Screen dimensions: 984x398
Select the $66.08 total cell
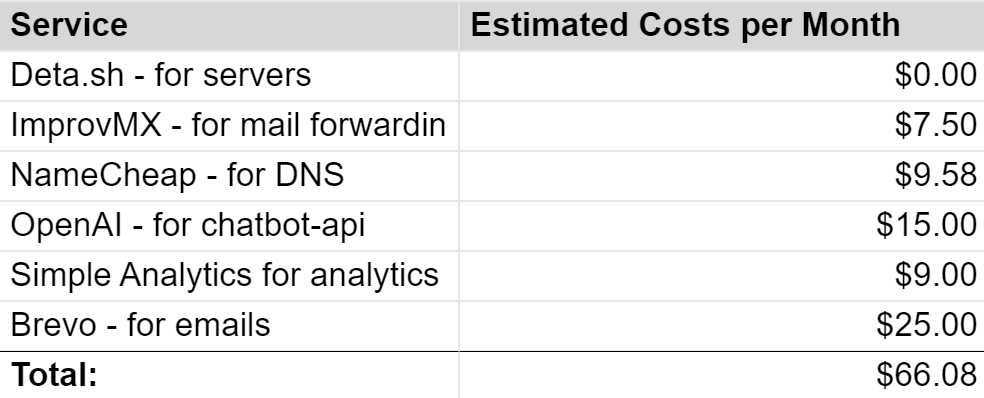point(722,375)
